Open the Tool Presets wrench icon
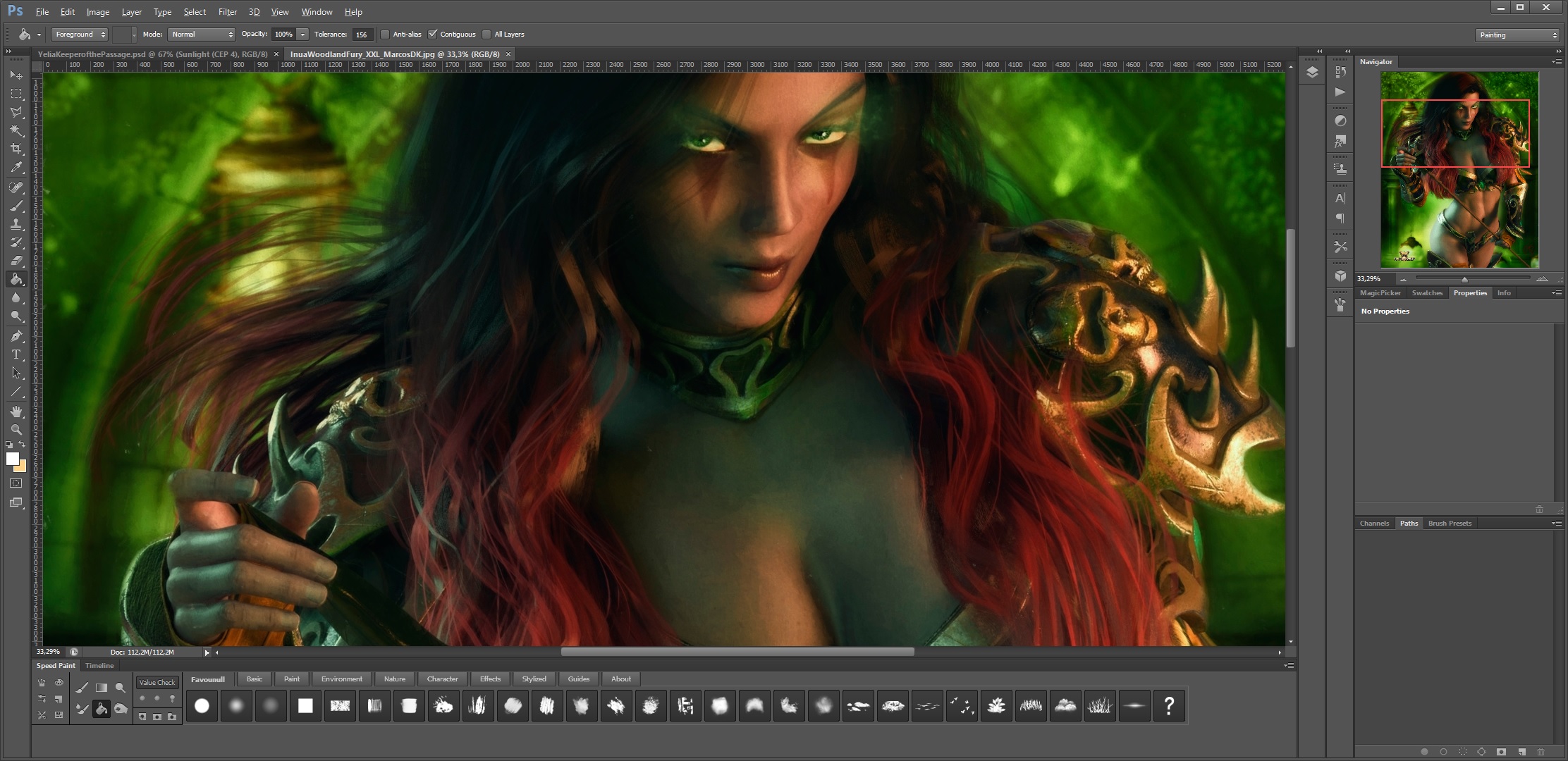Image resolution: width=1568 pixels, height=761 pixels. pos(1340,247)
